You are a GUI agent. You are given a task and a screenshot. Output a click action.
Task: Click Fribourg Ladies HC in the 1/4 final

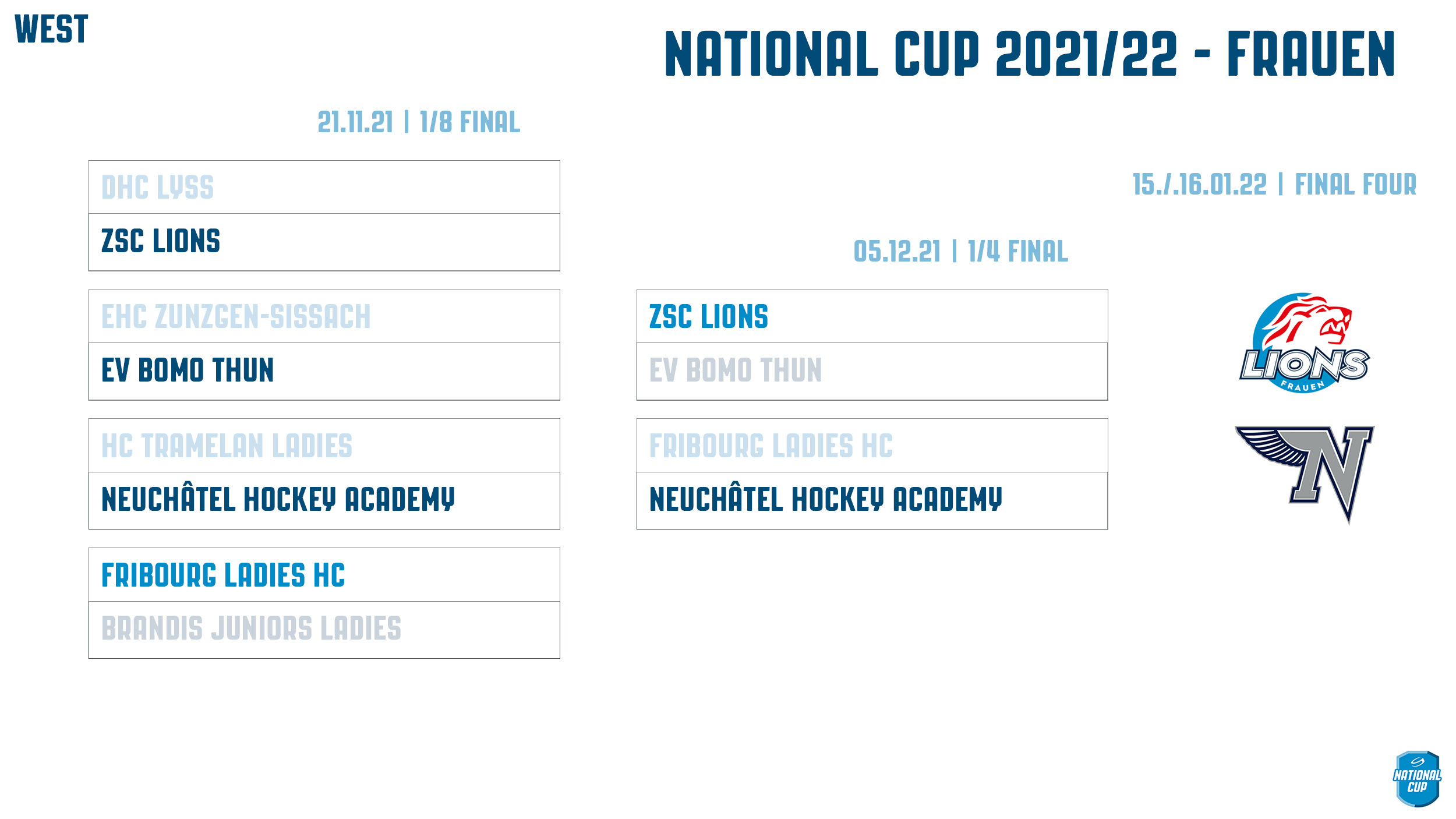coord(771,446)
